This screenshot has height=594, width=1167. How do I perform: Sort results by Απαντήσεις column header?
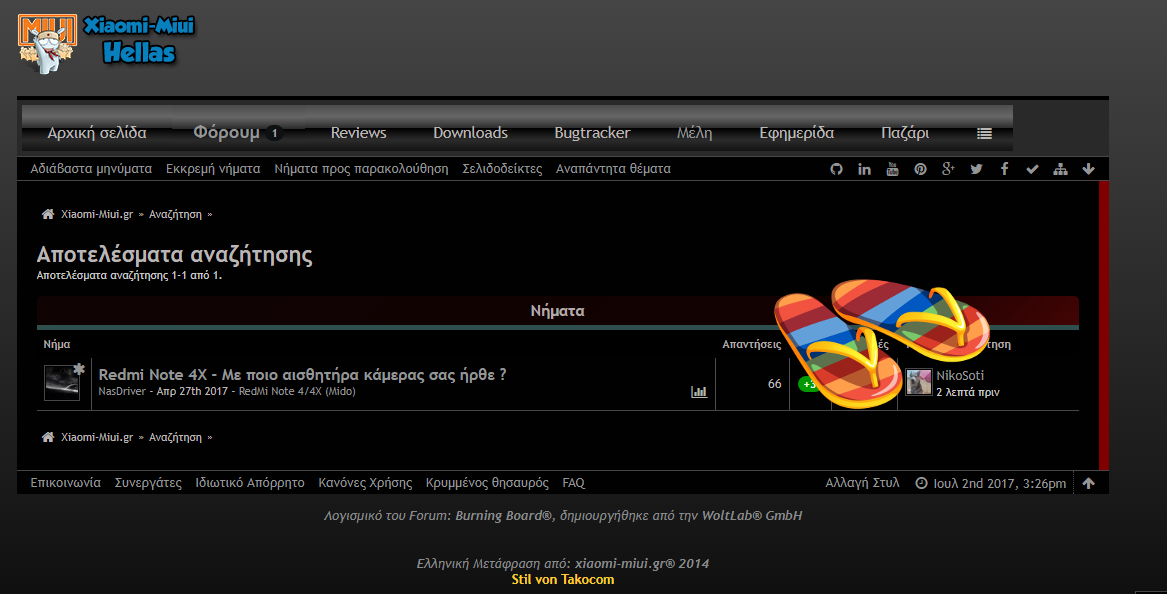(x=751, y=344)
